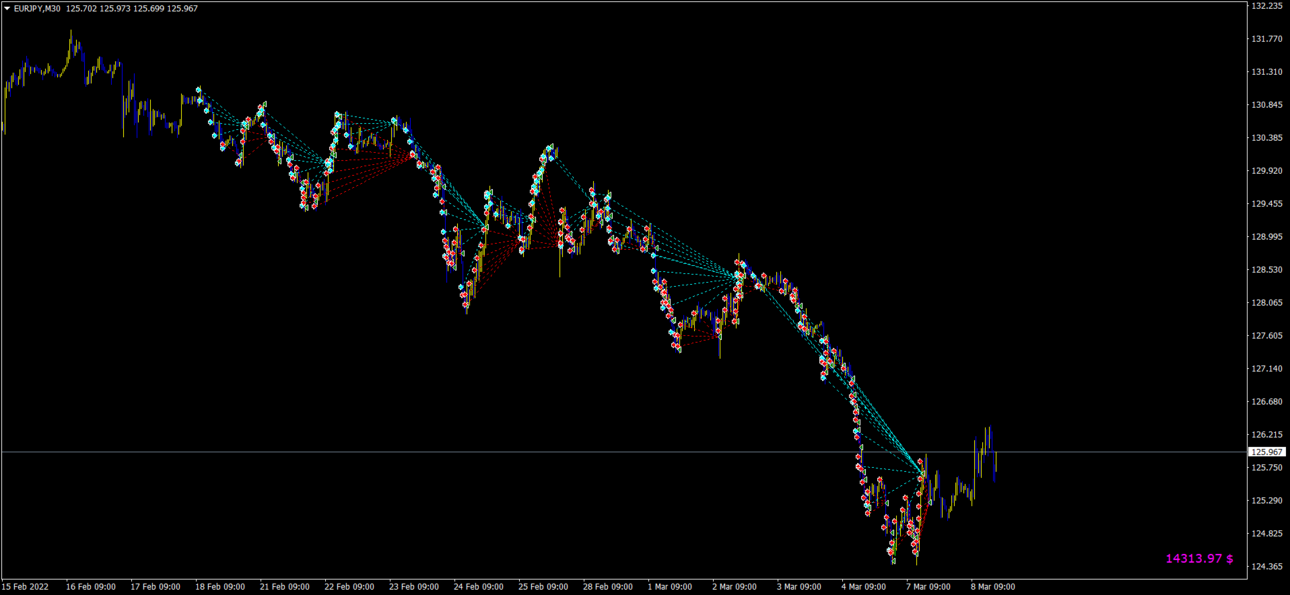Click the 126.215 price axis label
This screenshot has height=595, width=1290.
(x=1267, y=435)
